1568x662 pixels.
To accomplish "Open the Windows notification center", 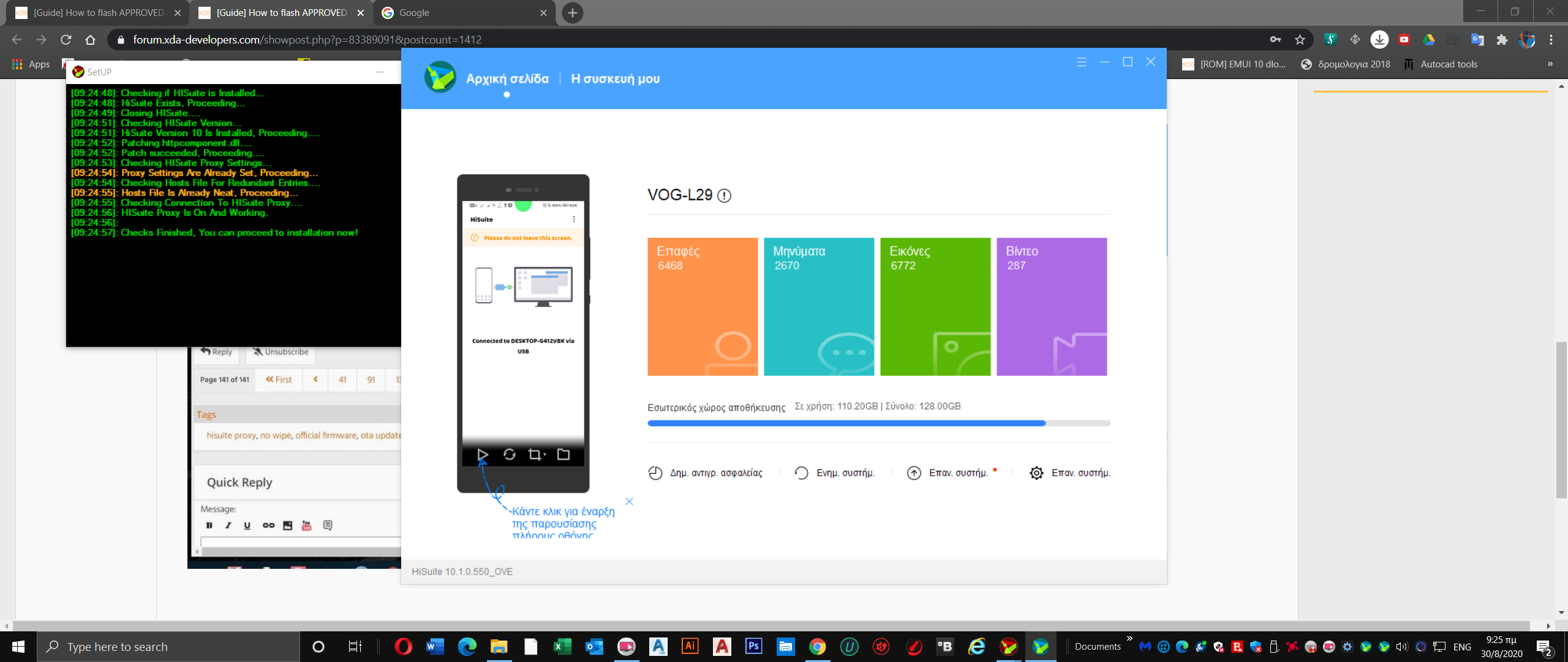I will pyautogui.click(x=1544, y=647).
